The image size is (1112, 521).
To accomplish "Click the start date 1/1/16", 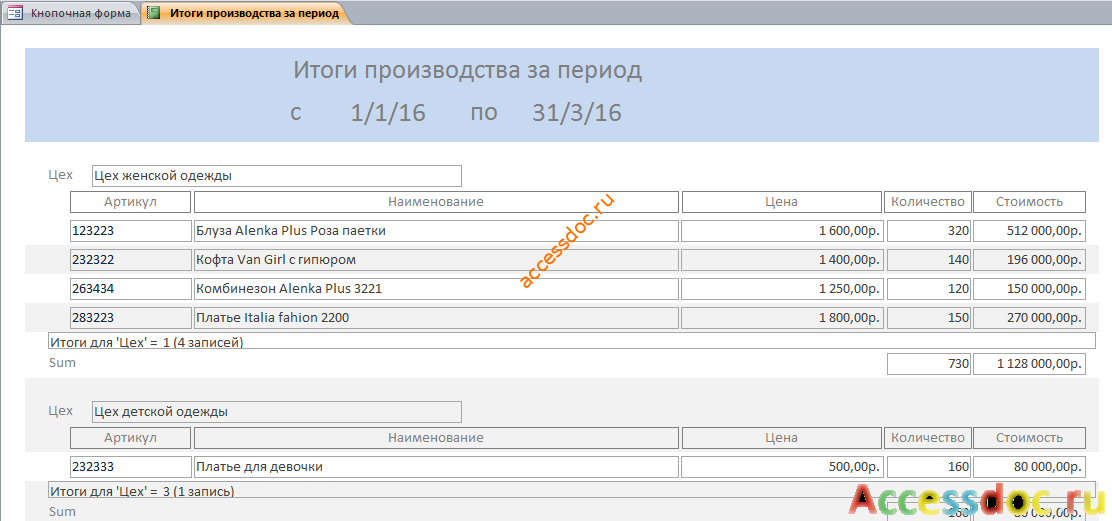I will 388,113.
